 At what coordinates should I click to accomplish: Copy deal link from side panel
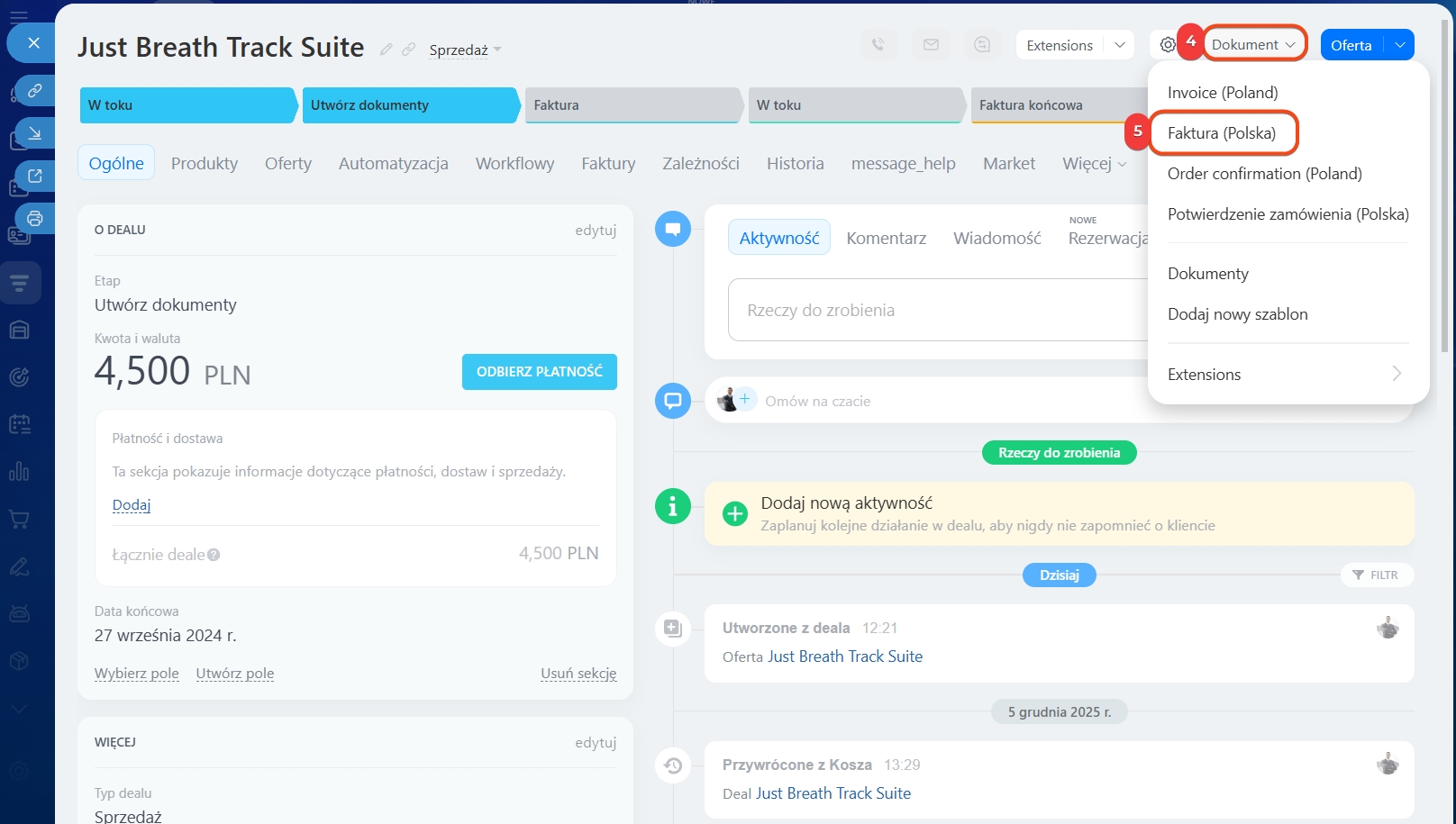click(34, 91)
